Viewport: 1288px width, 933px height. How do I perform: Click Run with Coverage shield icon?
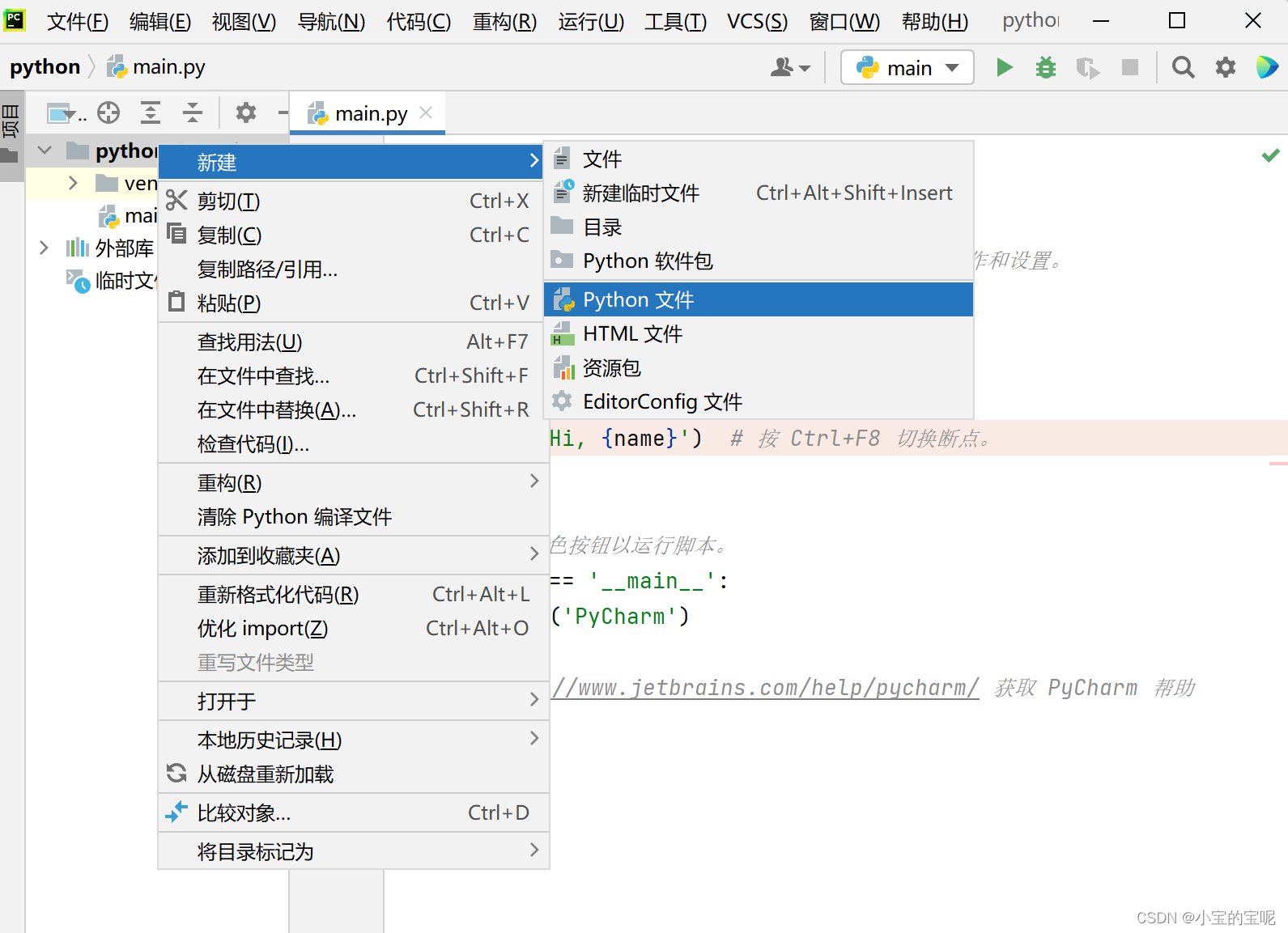point(1088,68)
